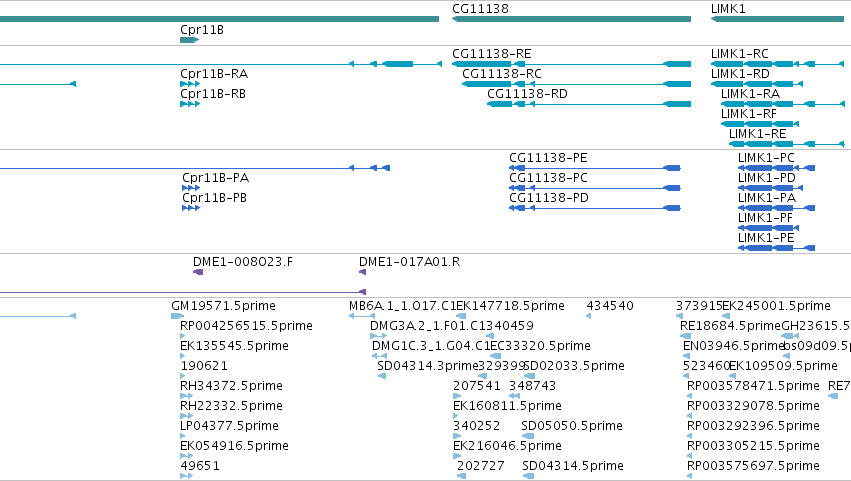The image size is (851, 481).
Task: Select the 49651 EST label
Action: click(x=200, y=467)
